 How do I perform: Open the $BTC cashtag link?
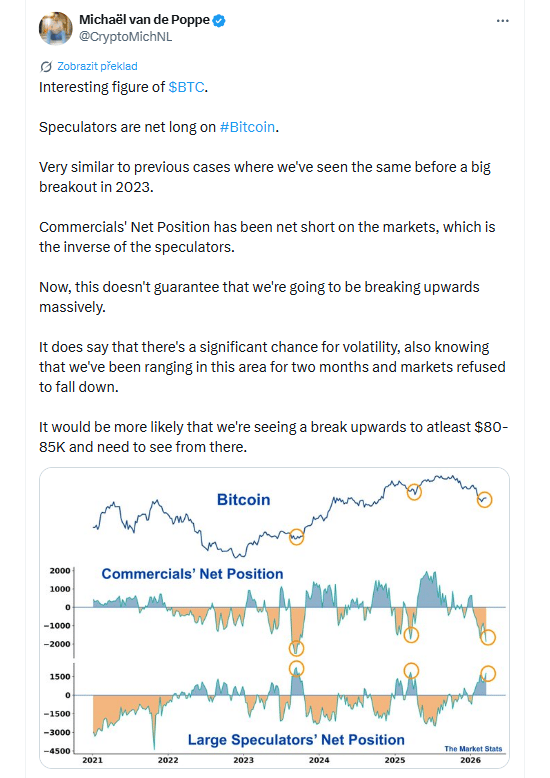tap(186, 87)
